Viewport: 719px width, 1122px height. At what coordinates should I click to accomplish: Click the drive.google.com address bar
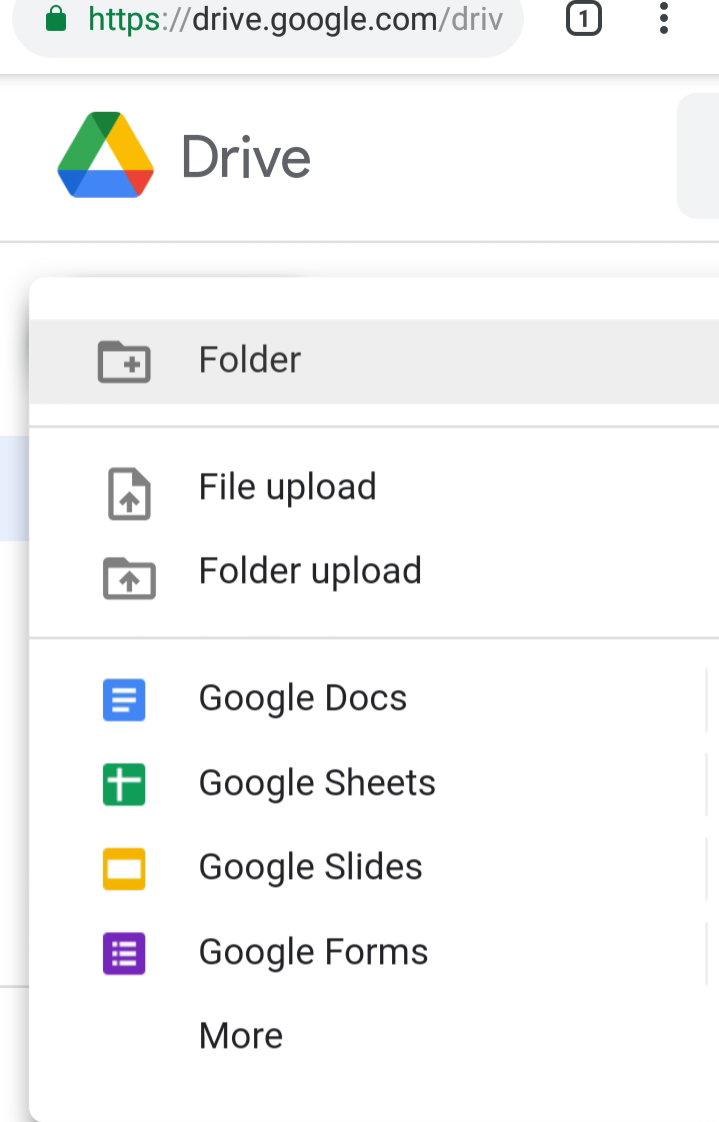268,20
